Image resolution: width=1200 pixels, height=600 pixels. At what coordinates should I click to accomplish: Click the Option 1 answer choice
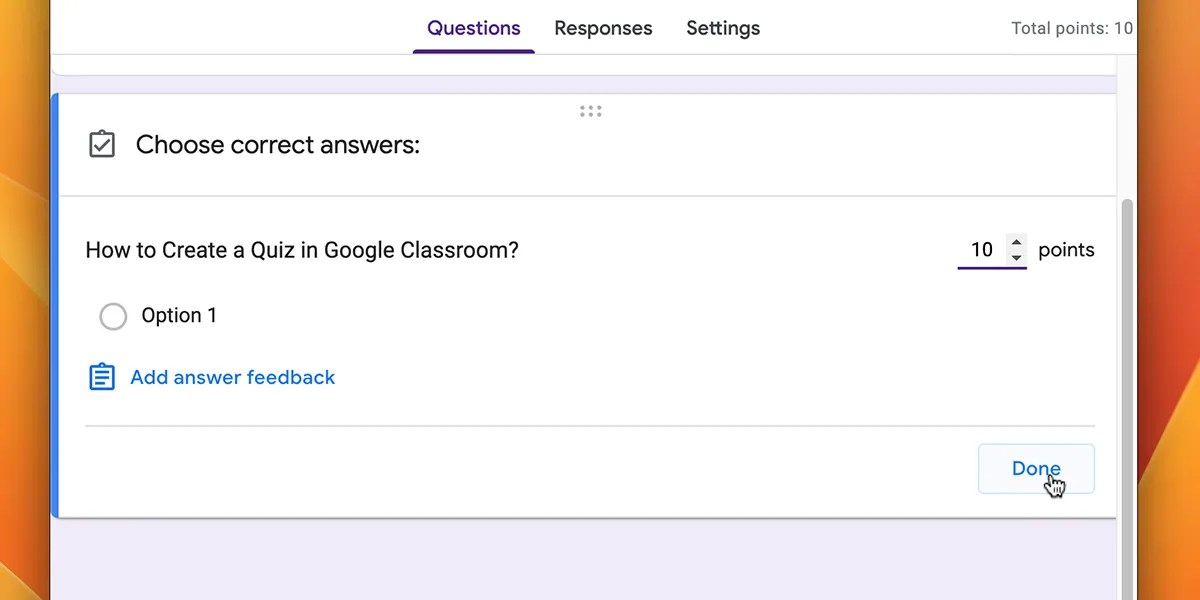coord(179,316)
